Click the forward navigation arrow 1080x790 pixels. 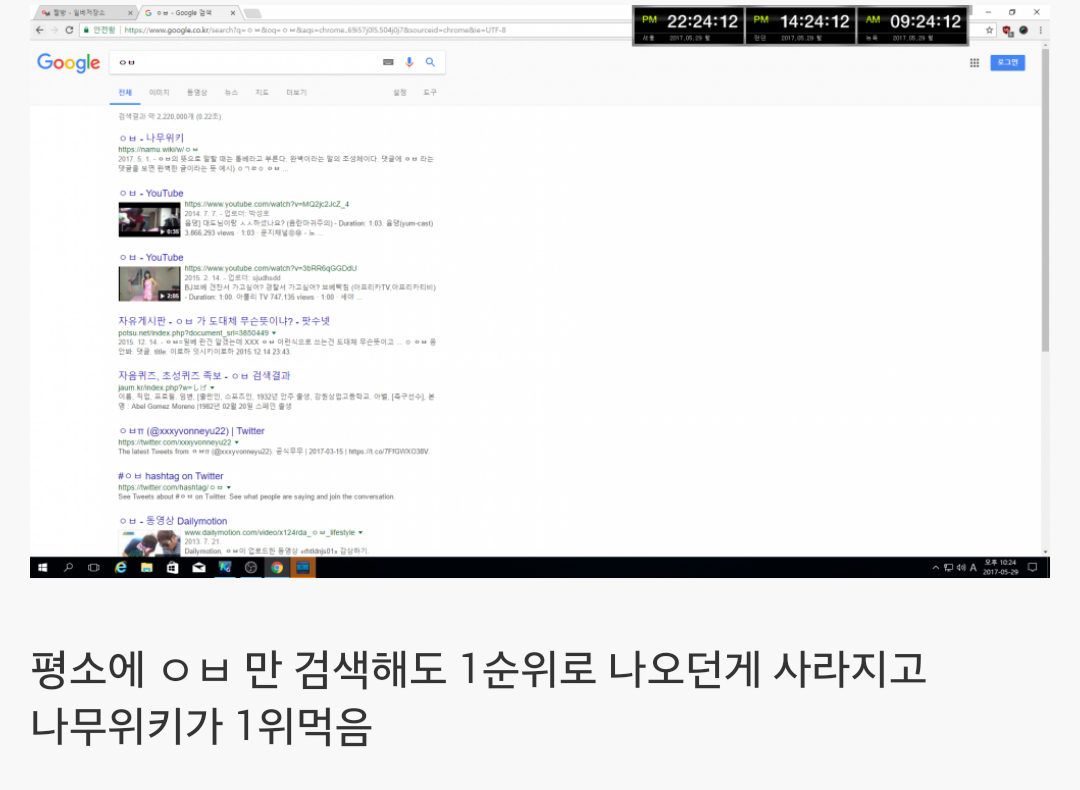[x=54, y=30]
